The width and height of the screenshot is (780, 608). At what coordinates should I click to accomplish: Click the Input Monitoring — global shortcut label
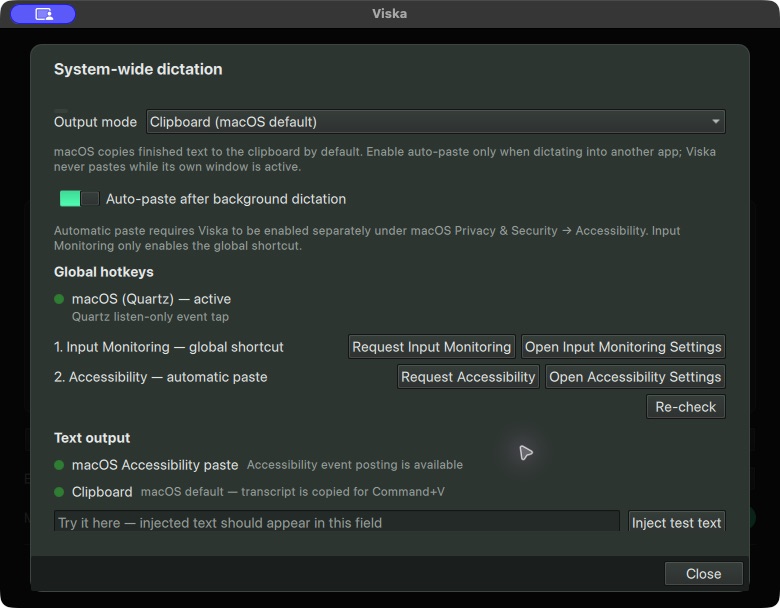pyautogui.click(x=169, y=347)
